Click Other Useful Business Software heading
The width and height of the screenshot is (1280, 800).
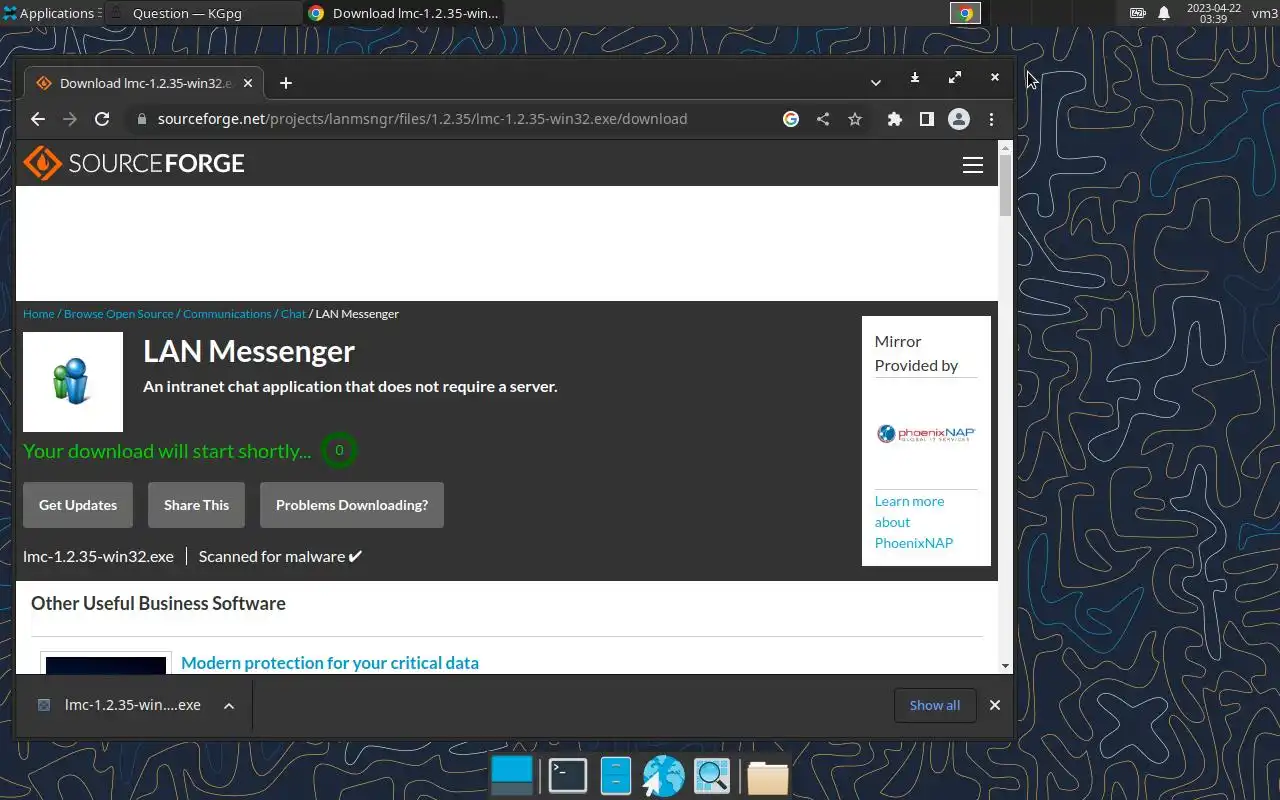[x=158, y=603]
